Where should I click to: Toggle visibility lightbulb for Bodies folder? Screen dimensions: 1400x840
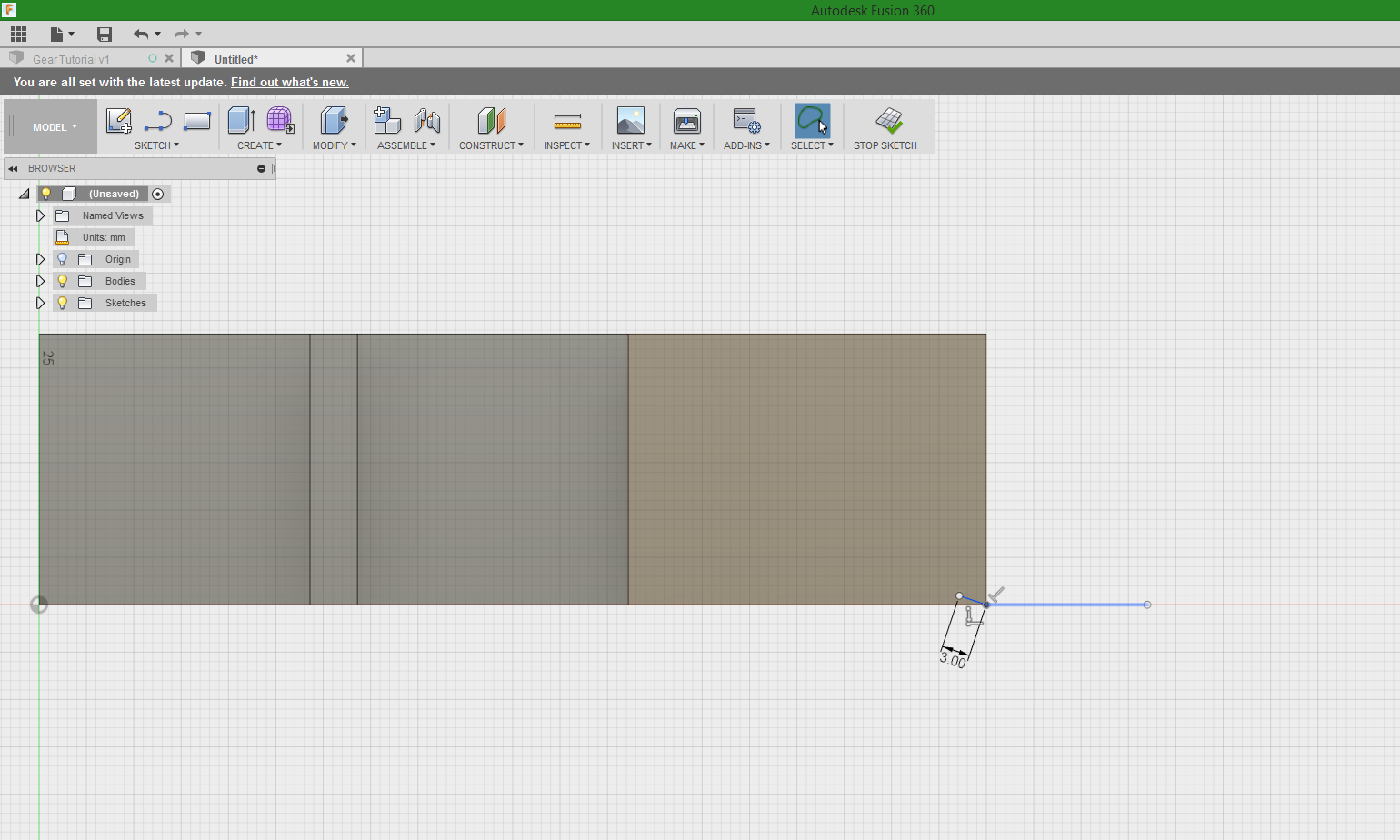pyautogui.click(x=63, y=281)
